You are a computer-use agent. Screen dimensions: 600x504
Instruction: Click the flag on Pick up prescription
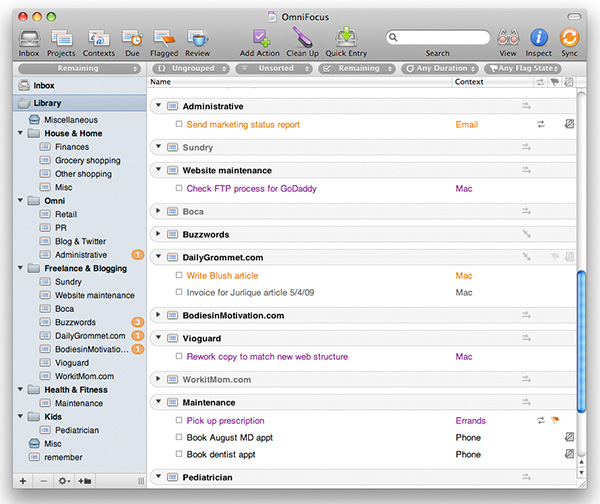tap(554, 420)
